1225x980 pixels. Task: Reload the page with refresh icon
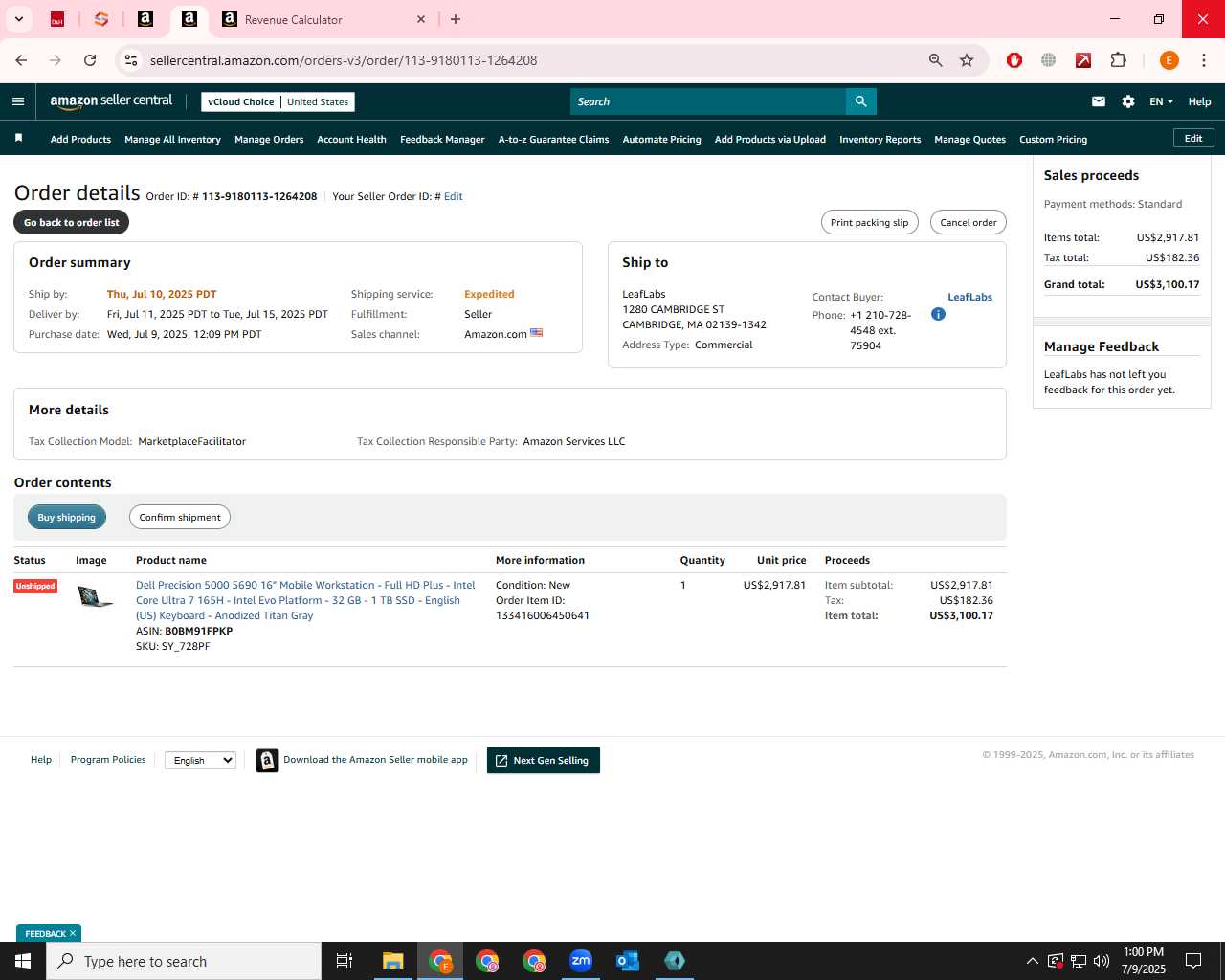pos(90,60)
